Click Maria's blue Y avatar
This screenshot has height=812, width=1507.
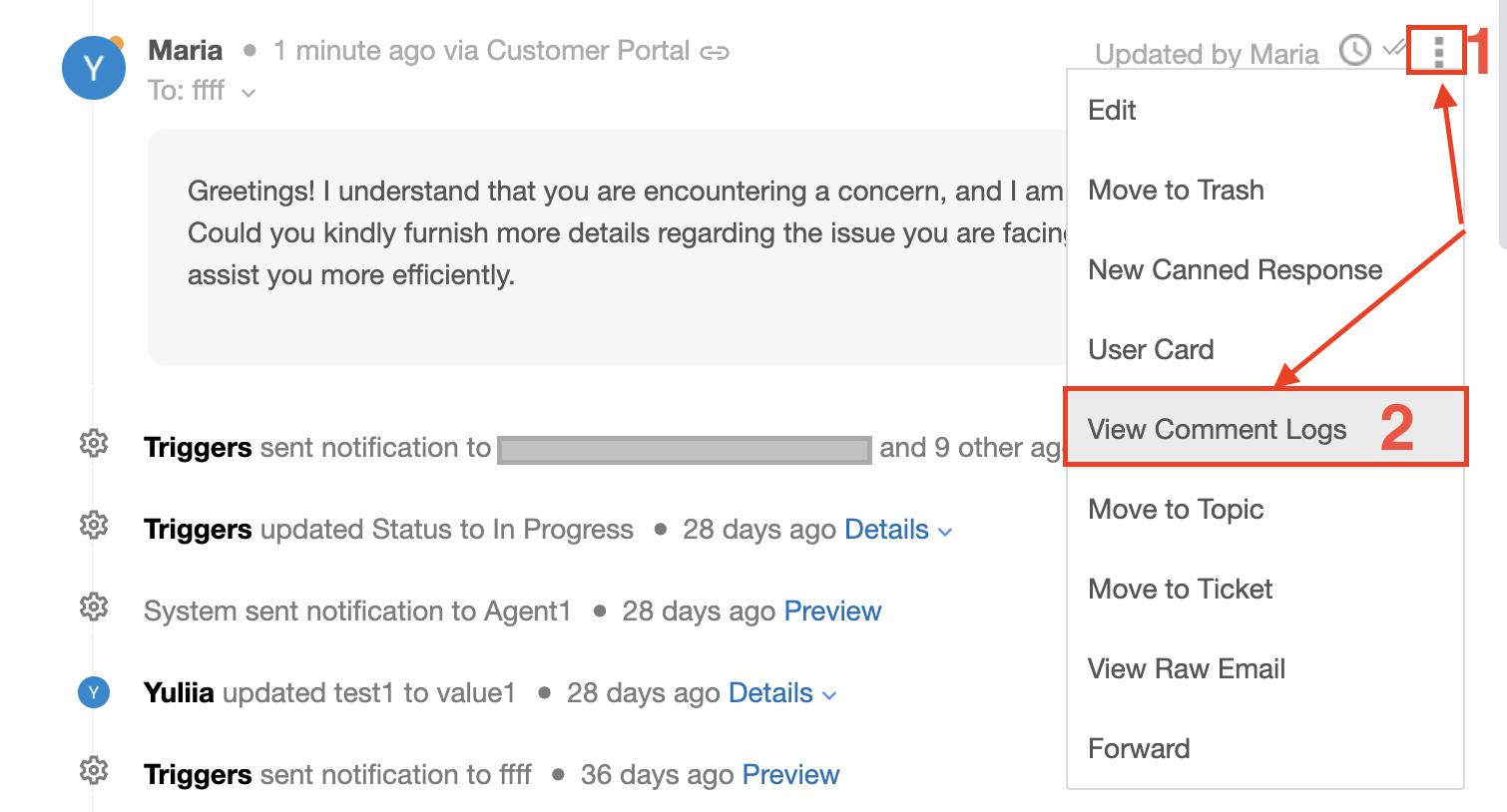pos(94,68)
